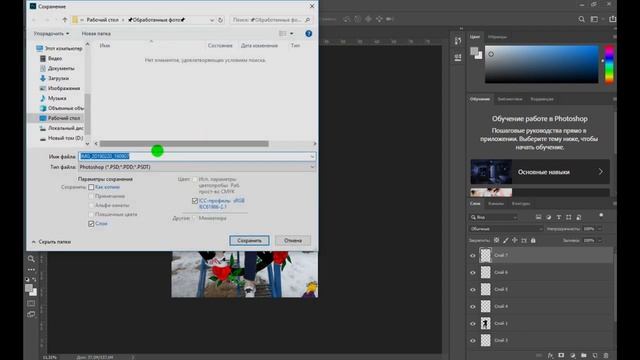Click quick mask mode icon in toolbar
The image size is (640, 360).
pyautogui.click(x=31, y=304)
